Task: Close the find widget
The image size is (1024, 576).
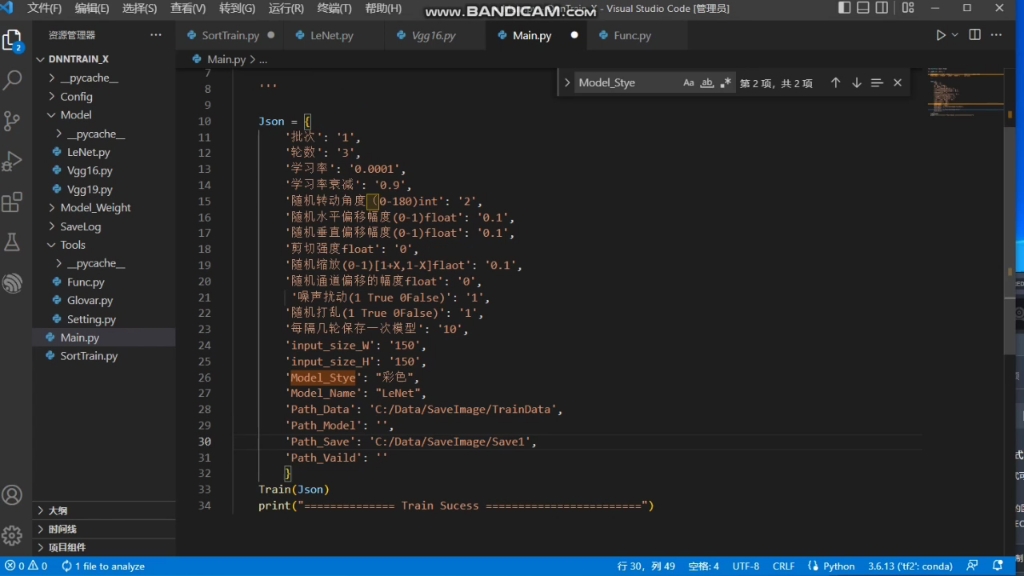Action: 897,83
